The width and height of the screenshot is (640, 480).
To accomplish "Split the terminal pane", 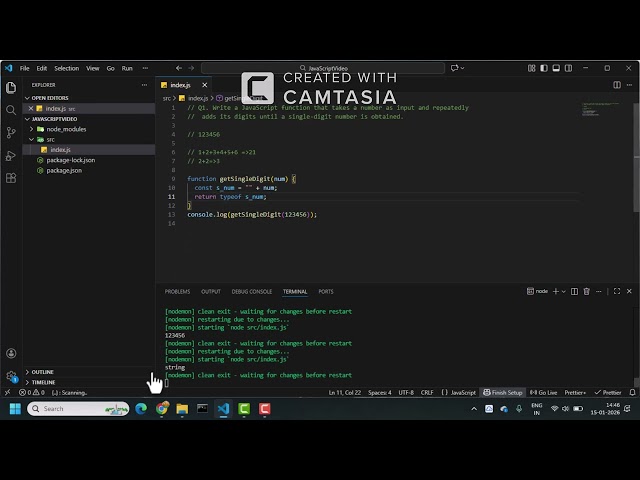I will pos(574,291).
